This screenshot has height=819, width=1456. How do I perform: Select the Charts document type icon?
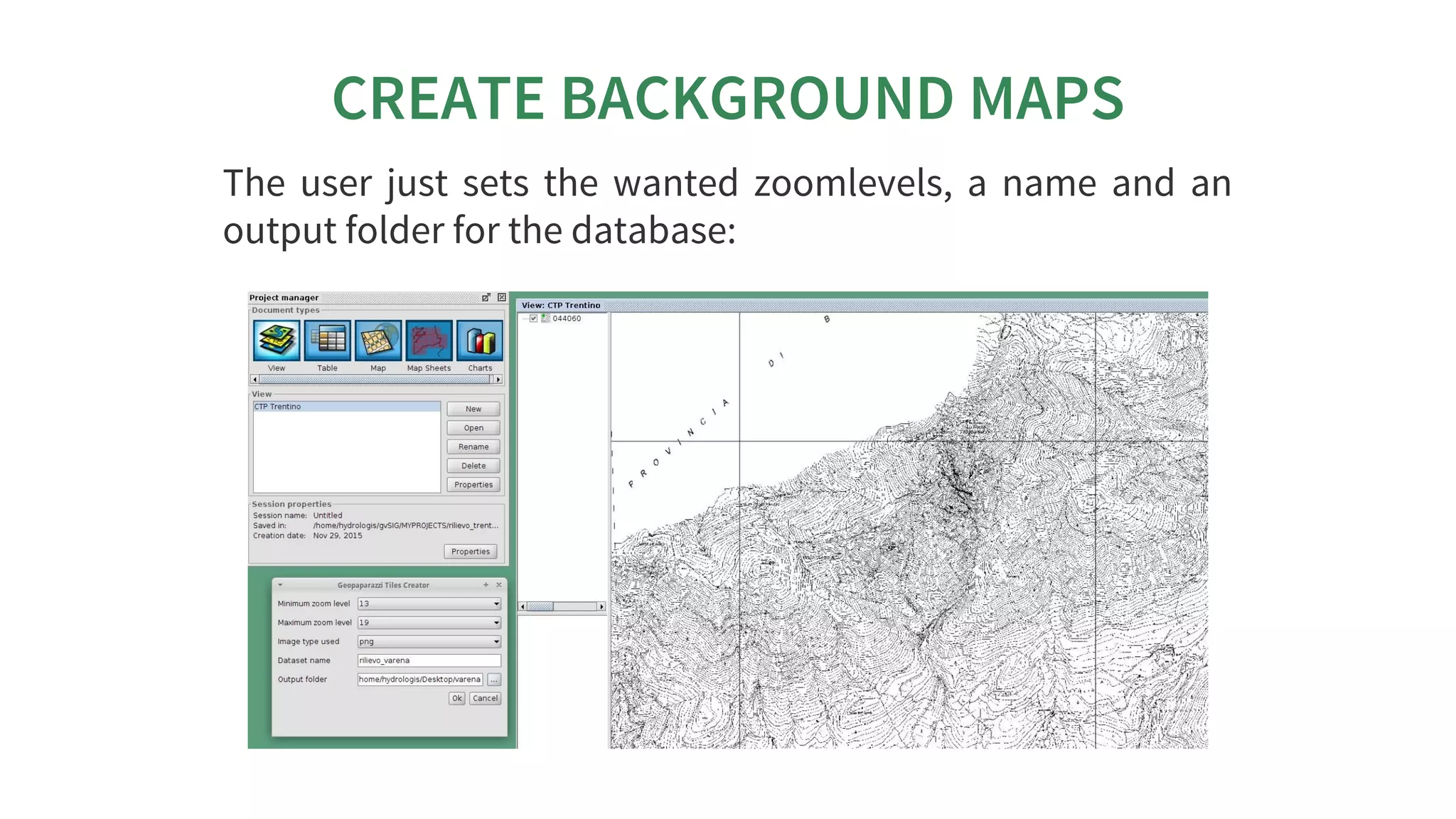click(x=480, y=341)
